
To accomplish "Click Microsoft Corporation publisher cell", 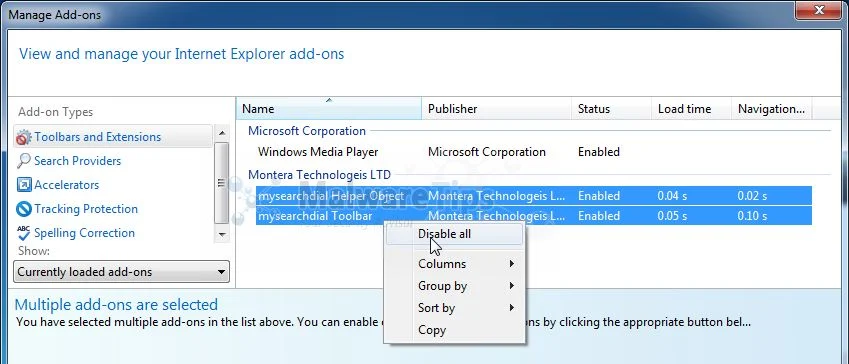I will click(487, 152).
